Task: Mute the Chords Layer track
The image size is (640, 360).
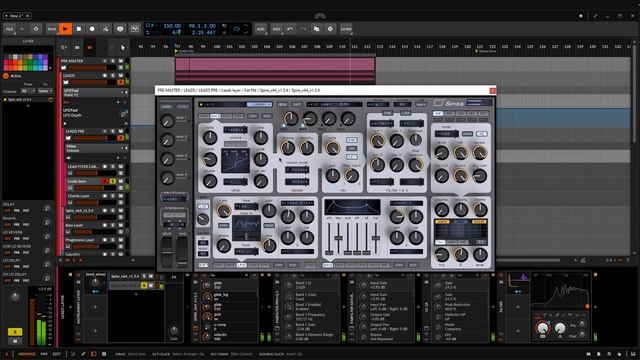Action: pos(121,196)
